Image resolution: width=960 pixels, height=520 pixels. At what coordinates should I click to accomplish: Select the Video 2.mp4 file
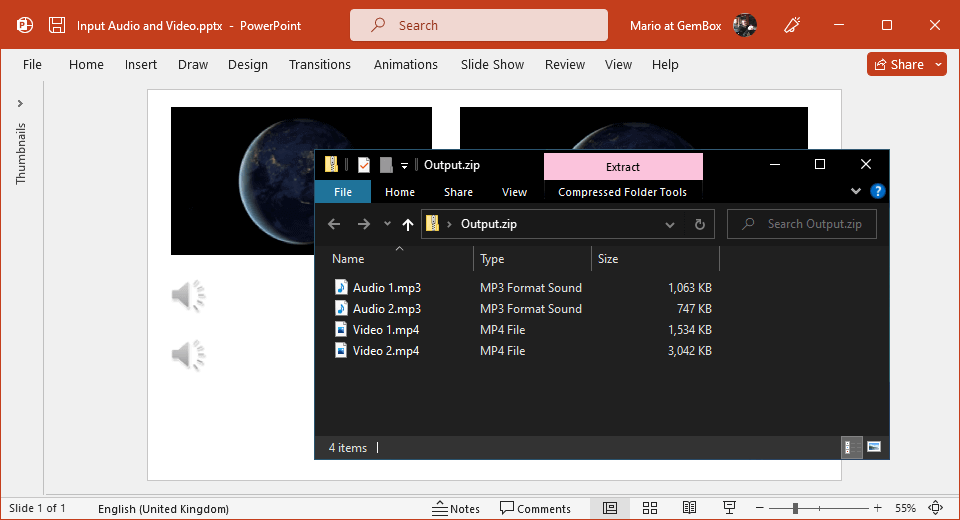click(385, 351)
